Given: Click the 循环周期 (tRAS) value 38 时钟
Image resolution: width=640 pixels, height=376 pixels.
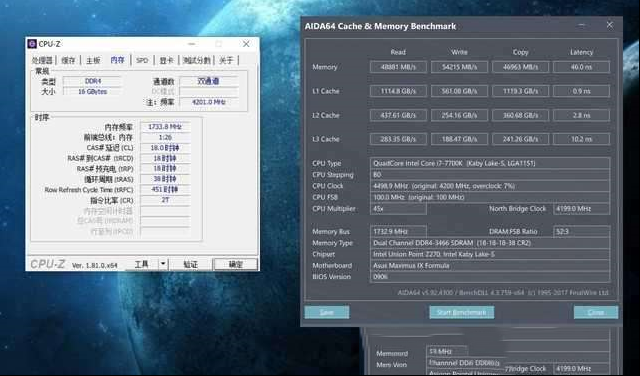Looking at the screenshot, I should point(165,179).
